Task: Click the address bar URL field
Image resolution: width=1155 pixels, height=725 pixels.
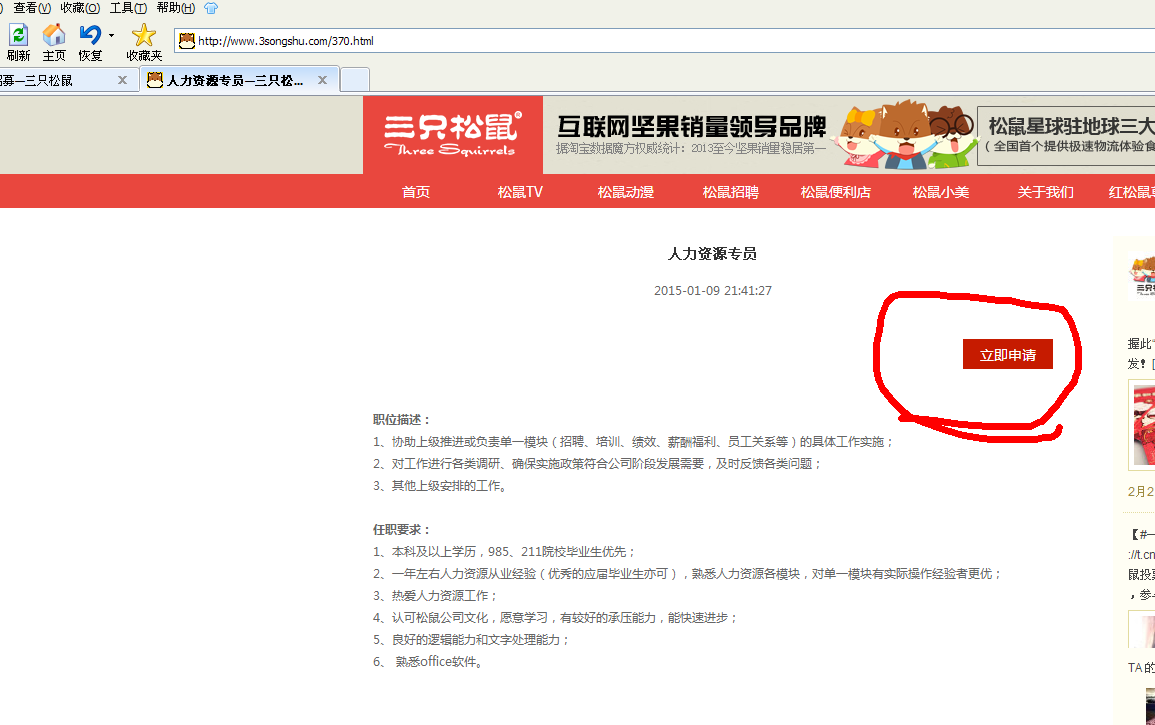Action: [x=663, y=41]
